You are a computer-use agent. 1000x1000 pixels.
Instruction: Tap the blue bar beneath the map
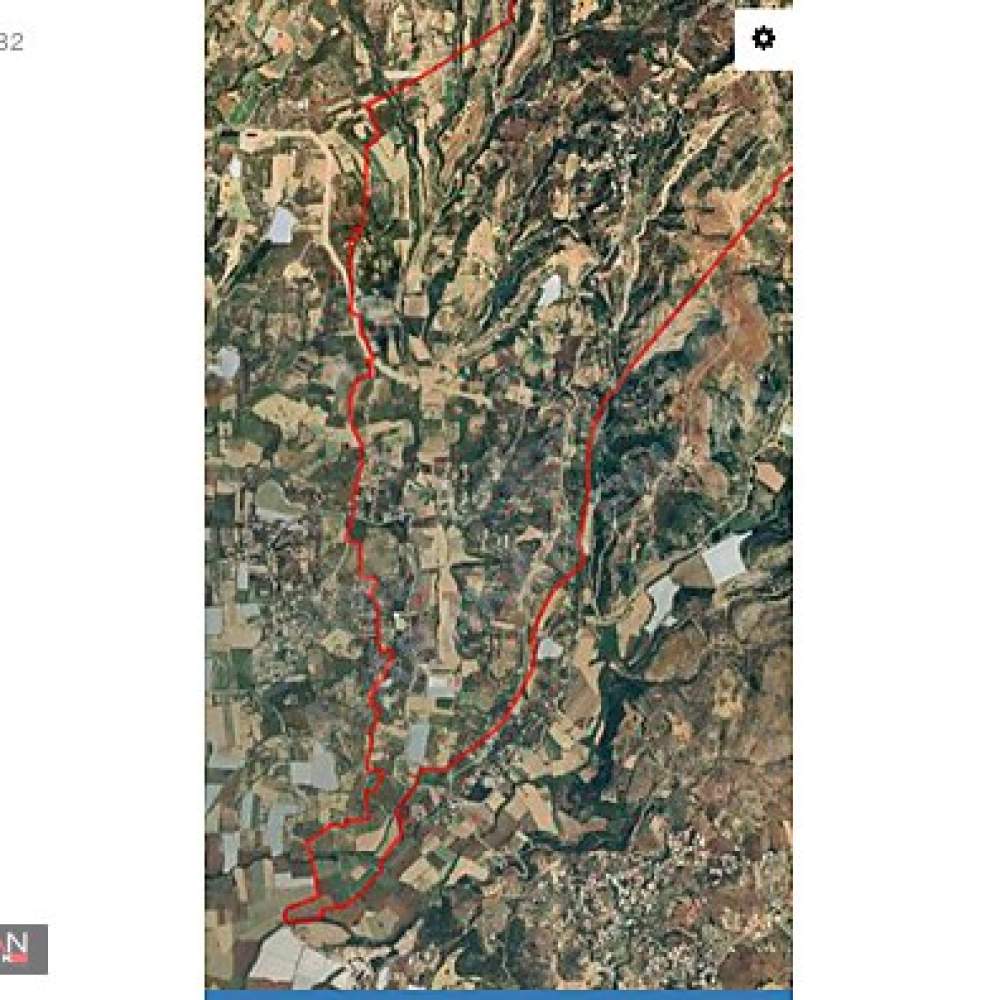(x=498, y=995)
